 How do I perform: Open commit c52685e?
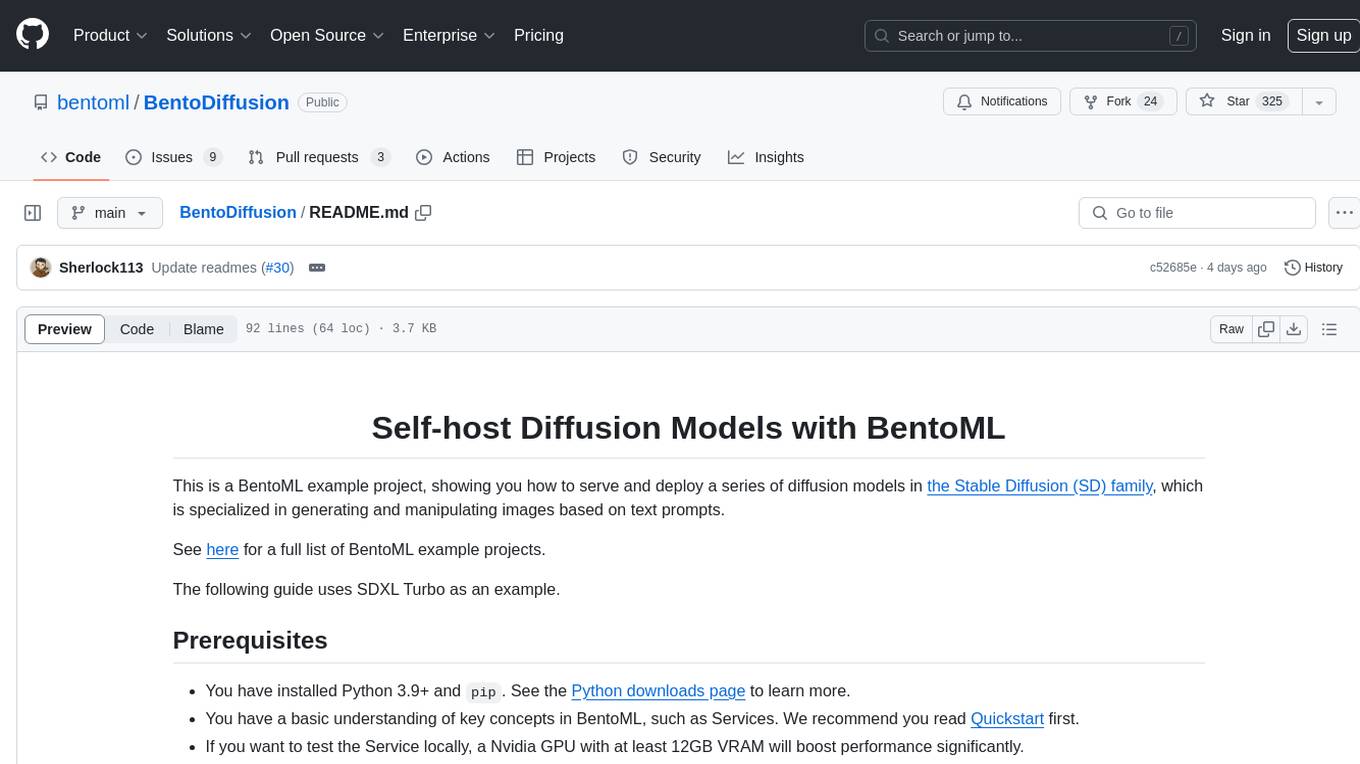tap(1173, 268)
